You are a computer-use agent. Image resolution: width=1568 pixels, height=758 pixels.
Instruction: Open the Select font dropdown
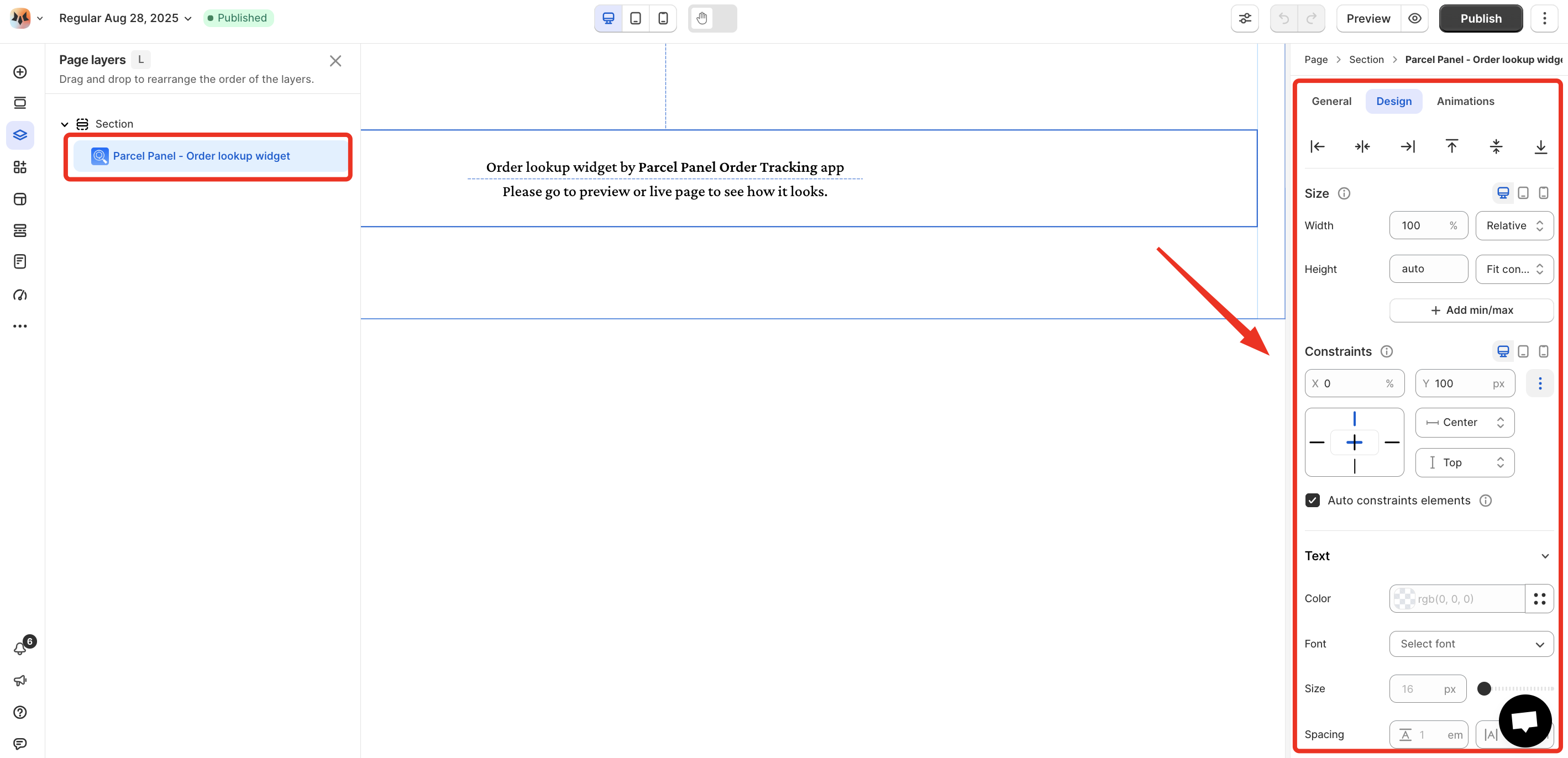pyautogui.click(x=1471, y=644)
